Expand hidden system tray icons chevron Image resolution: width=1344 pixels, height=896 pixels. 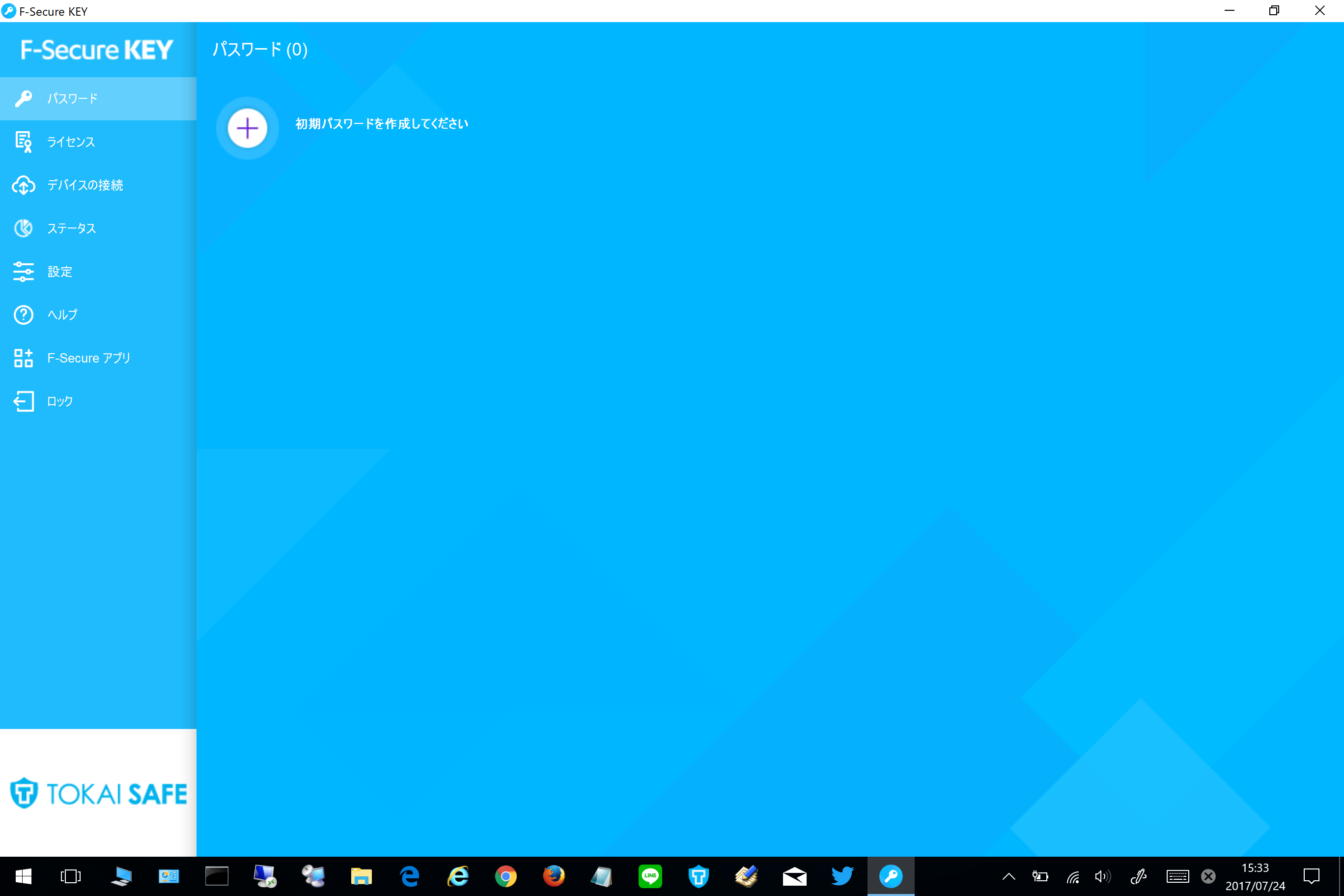click(x=1009, y=876)
